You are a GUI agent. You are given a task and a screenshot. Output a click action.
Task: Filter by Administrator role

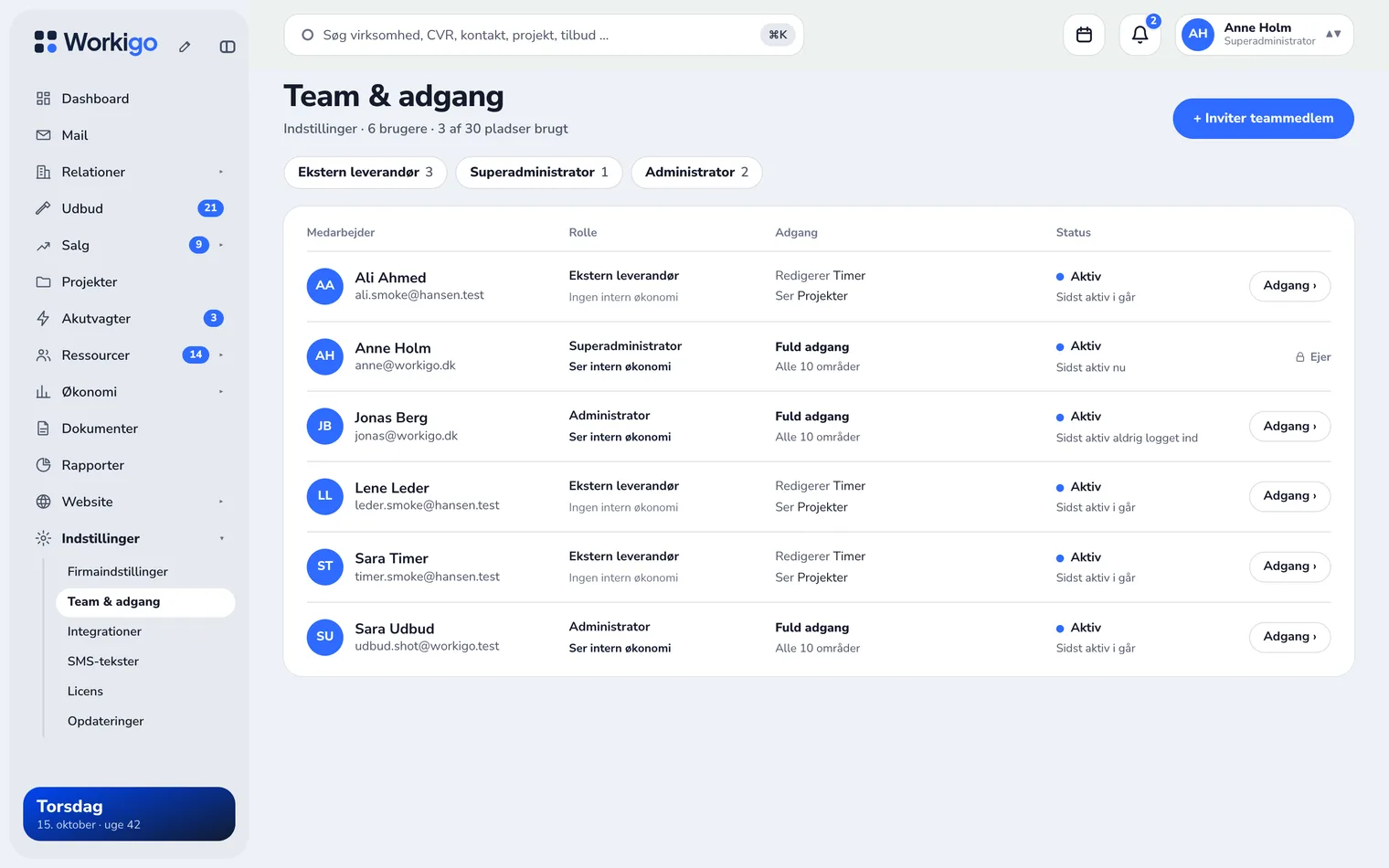coord(696,173)
